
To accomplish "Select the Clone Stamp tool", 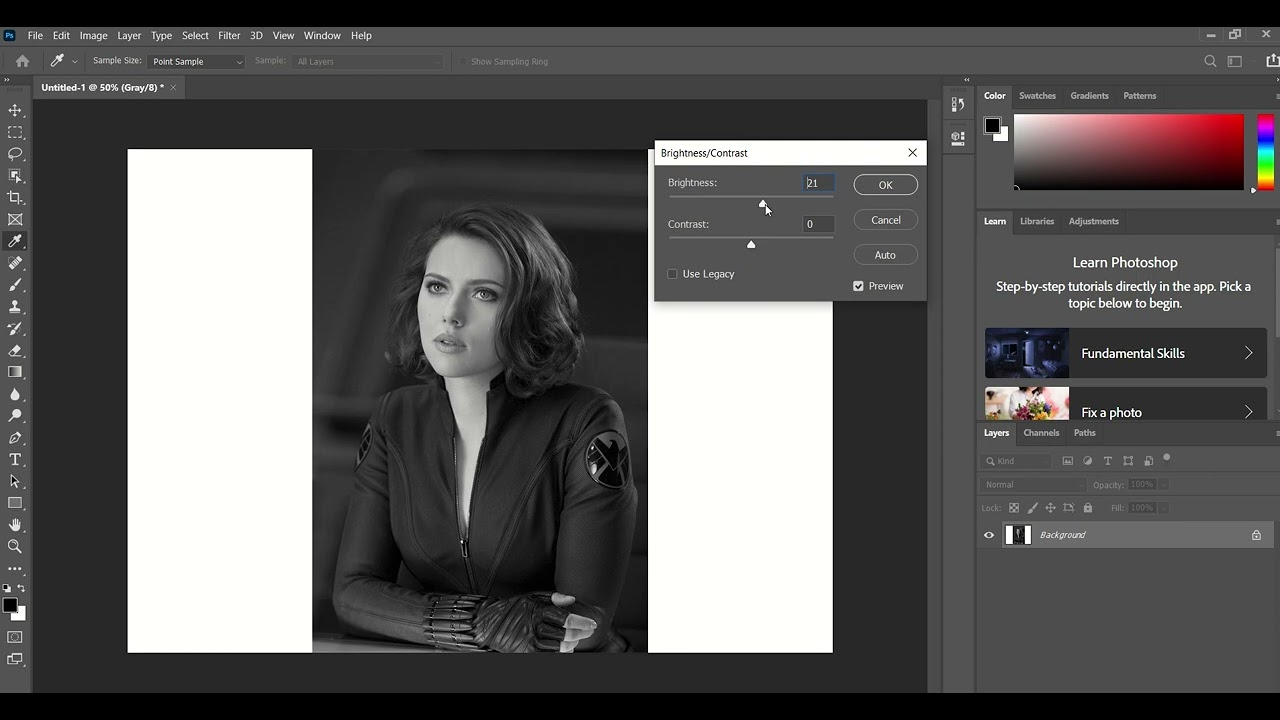I will click(x=15, y=307).
